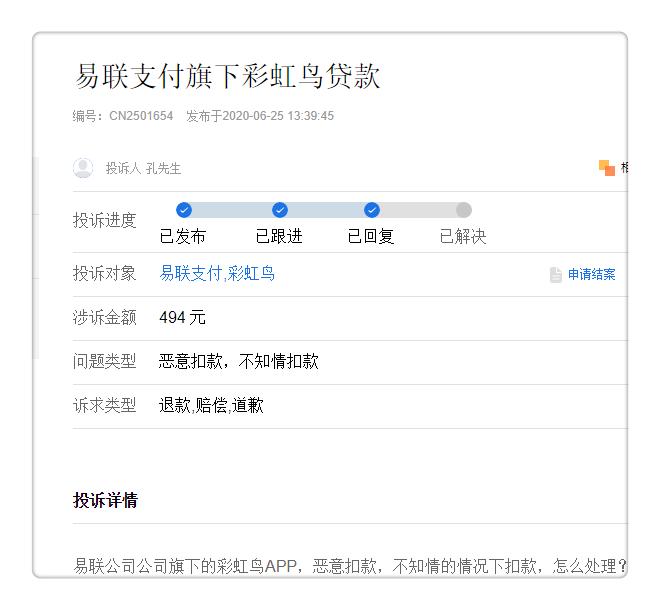Click the orange squares icon beside the complainant row
This screenshot has height=610, width=660.
pos(607,168)
